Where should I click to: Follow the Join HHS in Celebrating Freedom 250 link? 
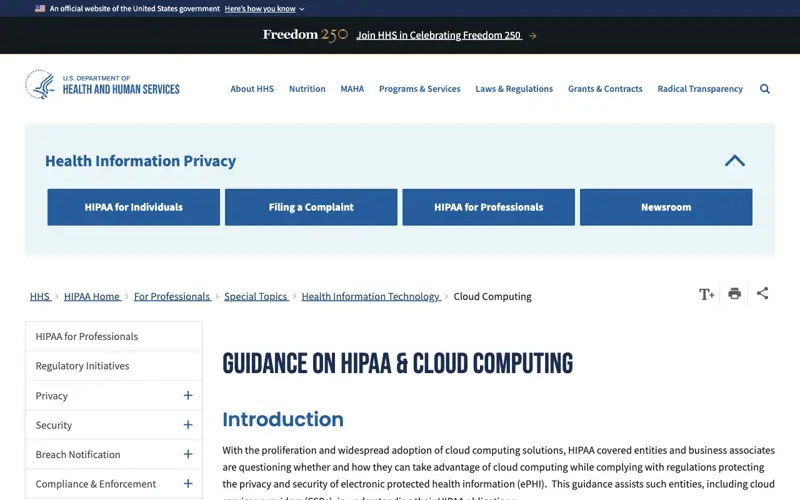click(x=439, y=35)
